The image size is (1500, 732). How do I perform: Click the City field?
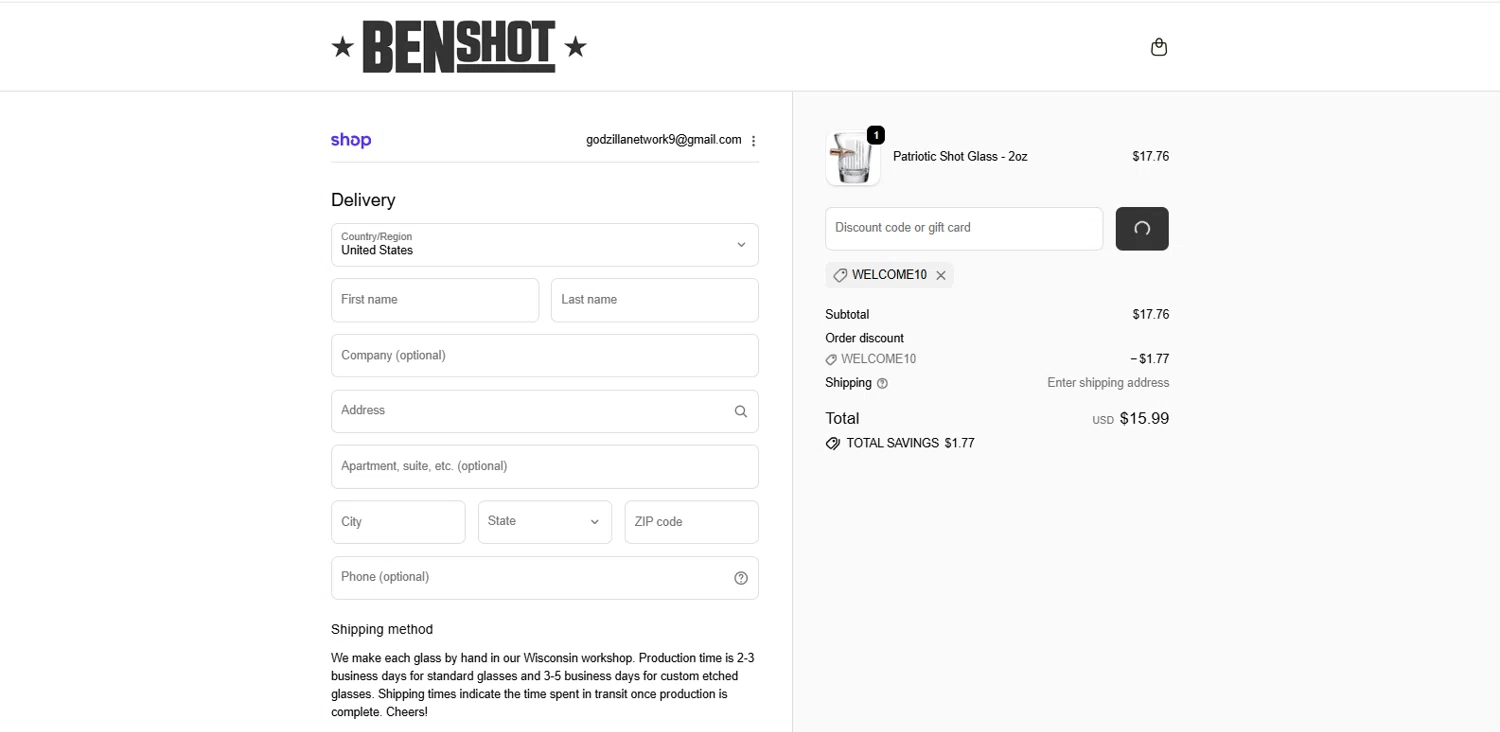[398, 522]
